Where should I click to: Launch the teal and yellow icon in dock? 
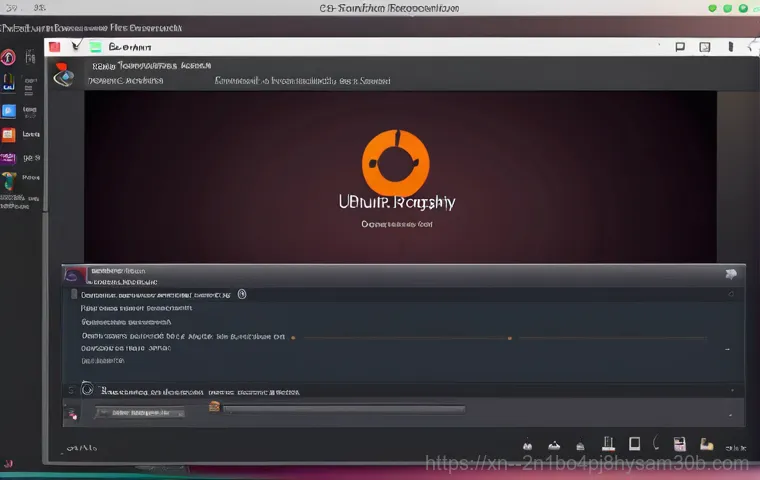tap(8, 181)
